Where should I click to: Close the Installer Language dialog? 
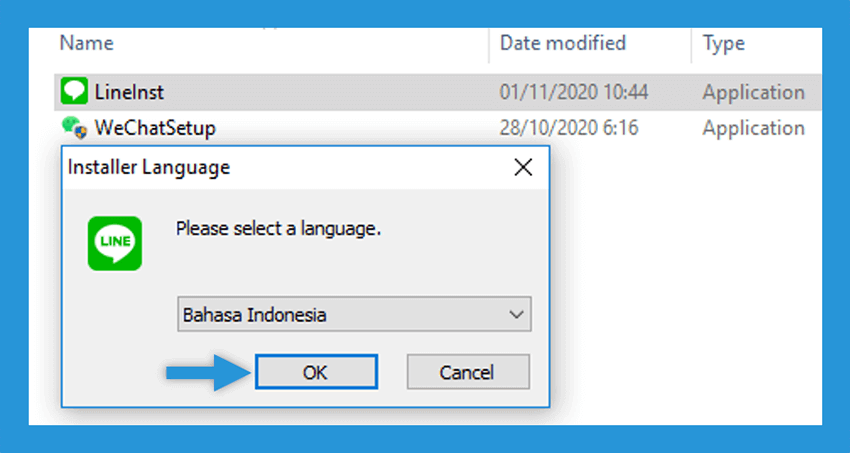click(x=523, y=167)
